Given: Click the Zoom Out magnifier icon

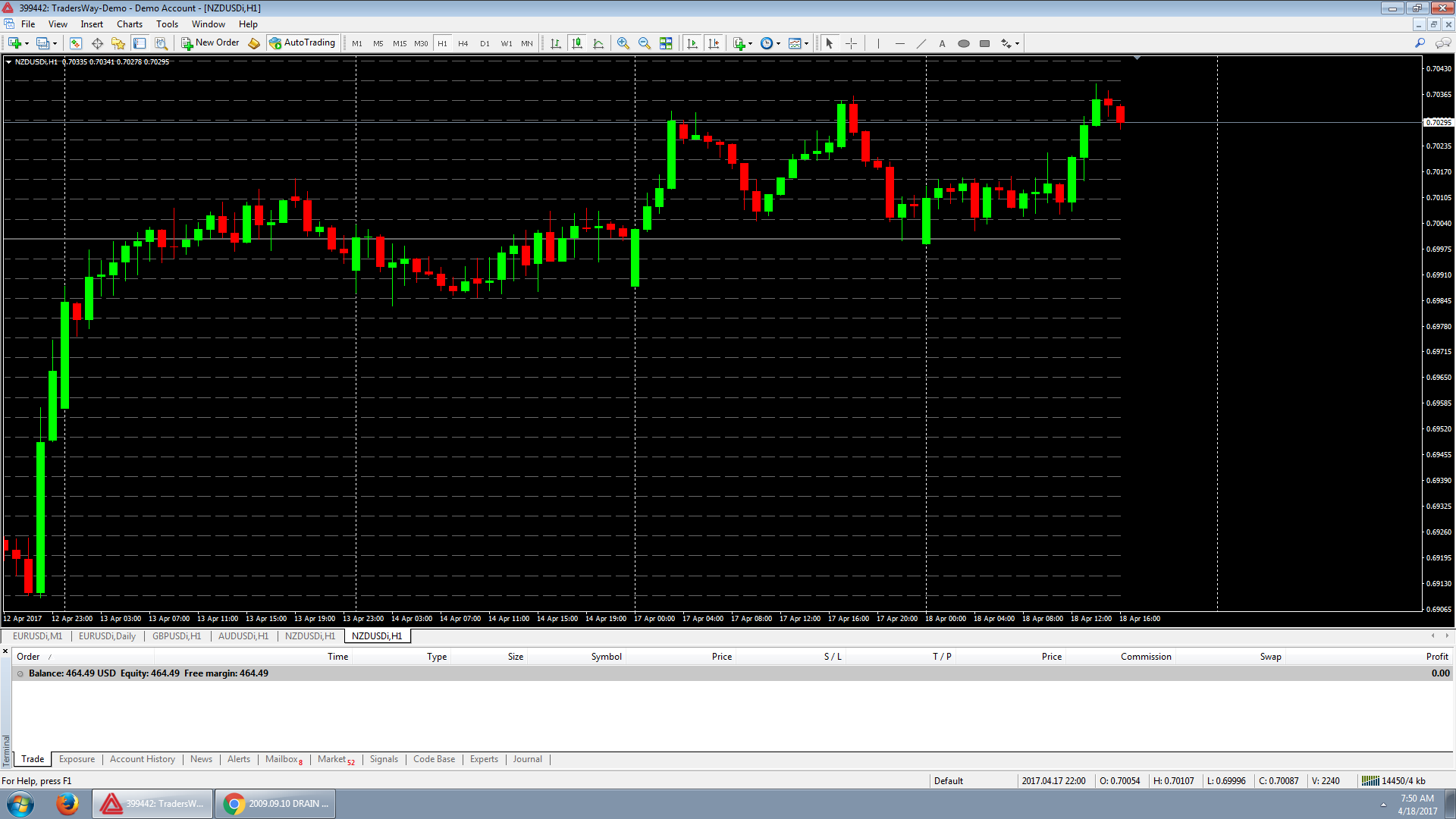Looking at the screenshot, I should pos(644,43).
